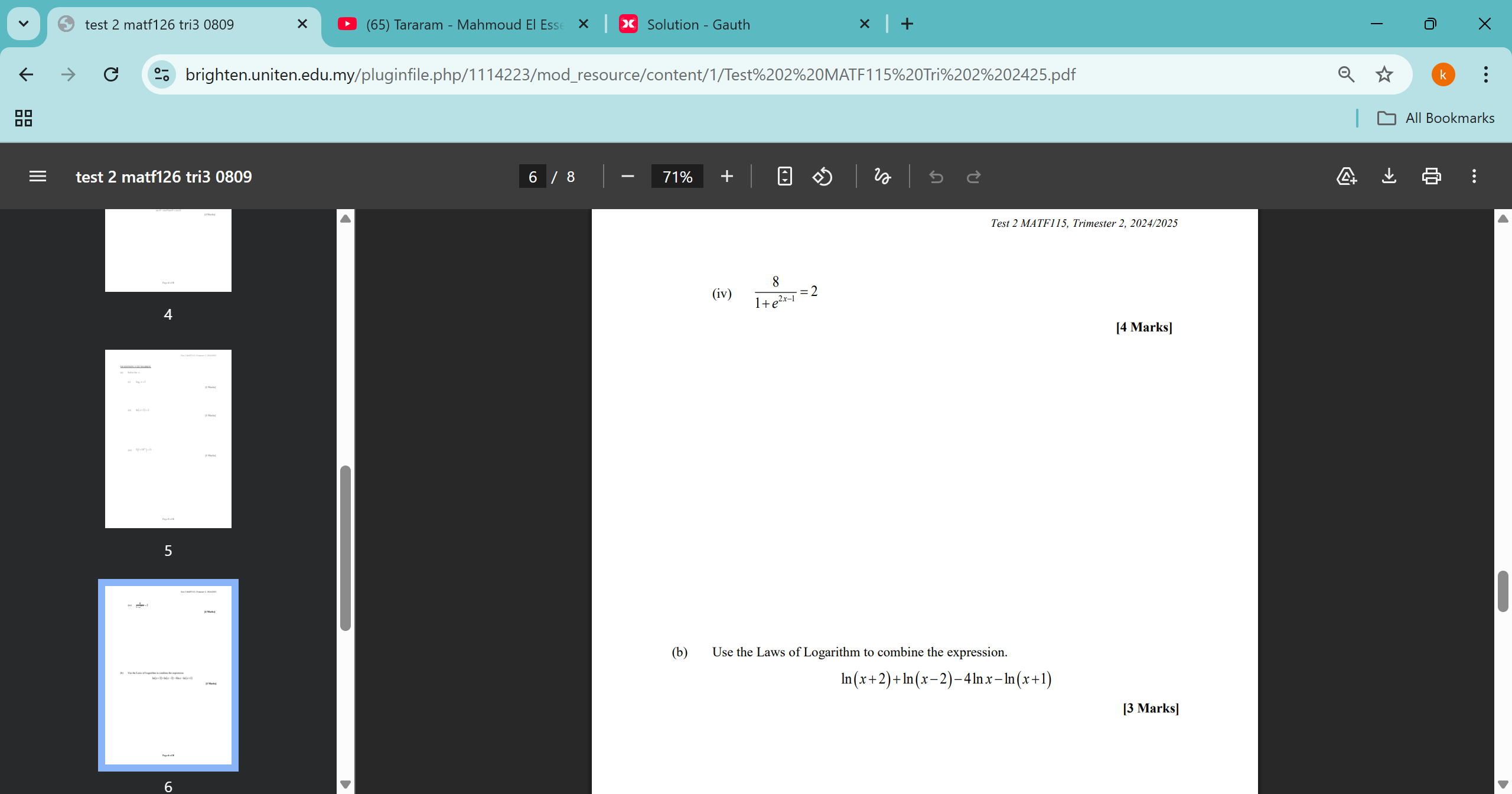Click the fit to page icon
Viewport: 1512px width, 794px height.
784,176
